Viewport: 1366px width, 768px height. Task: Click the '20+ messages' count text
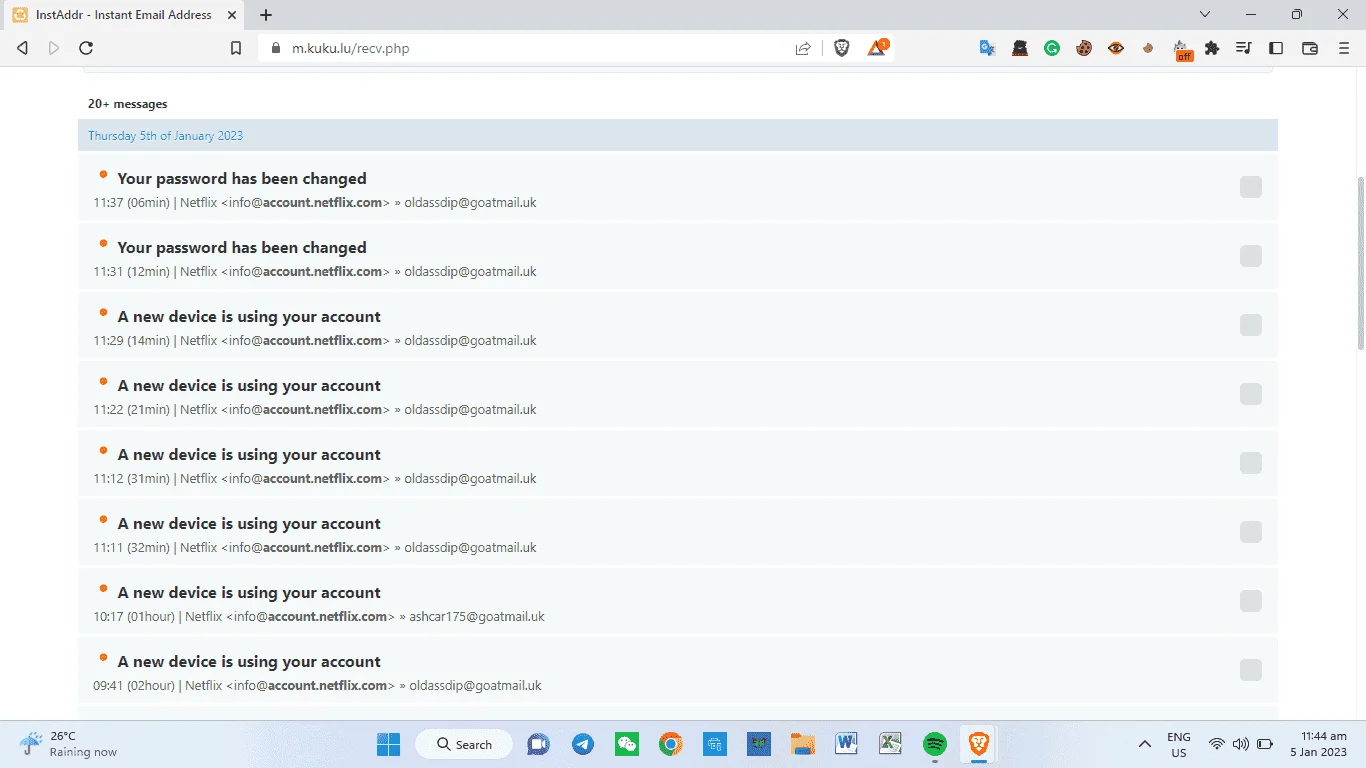127,104
